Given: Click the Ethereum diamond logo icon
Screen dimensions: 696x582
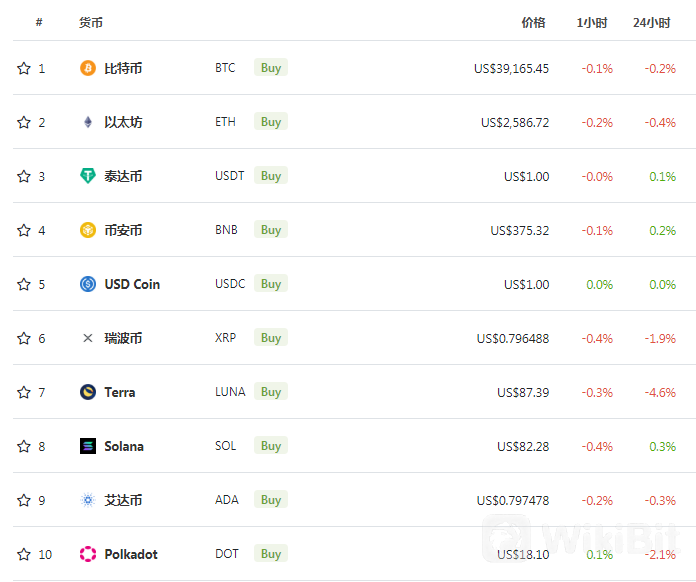Looking at the screenshot, I should point(88,122).
